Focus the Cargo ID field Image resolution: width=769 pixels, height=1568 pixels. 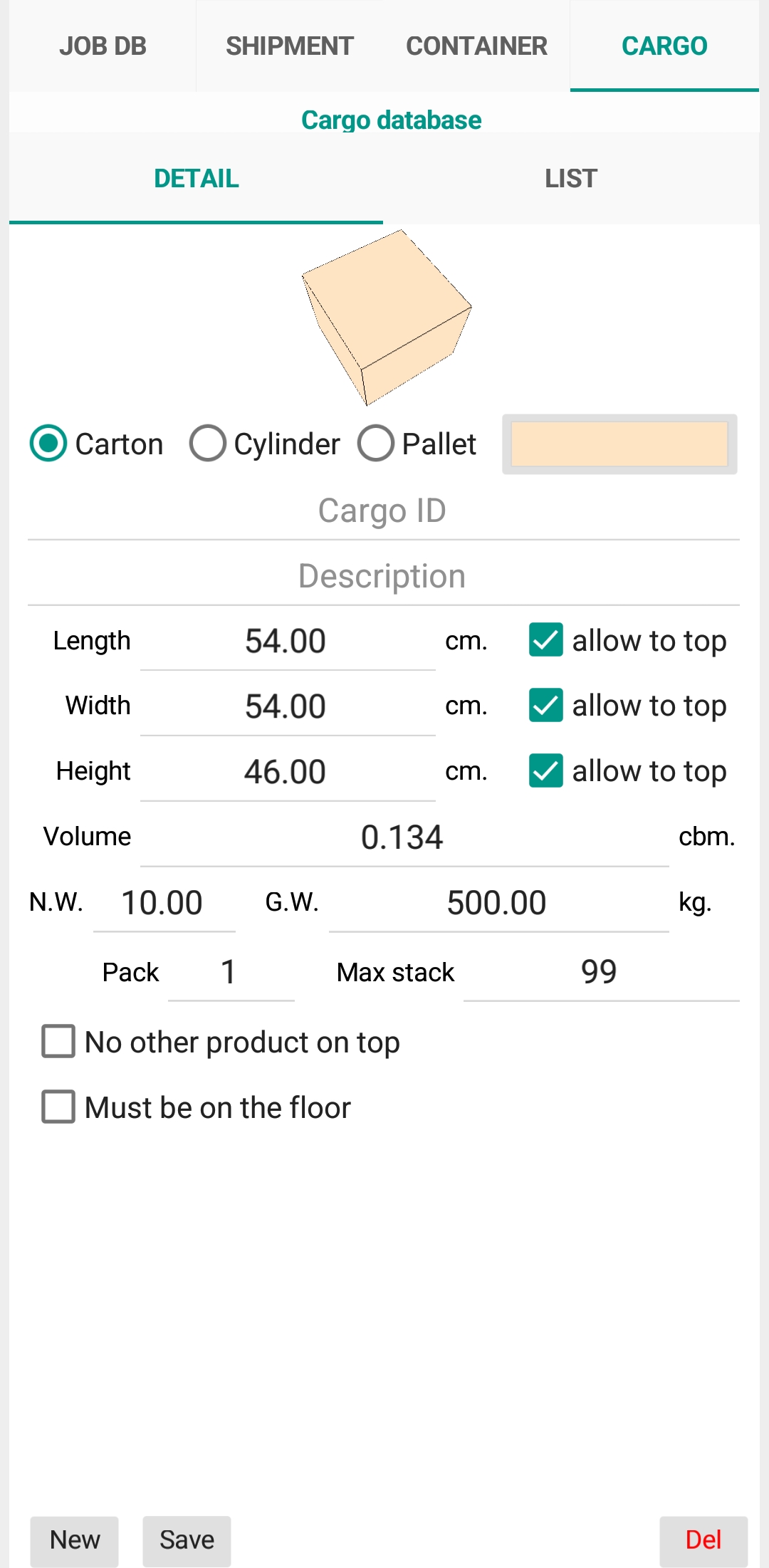384,511
